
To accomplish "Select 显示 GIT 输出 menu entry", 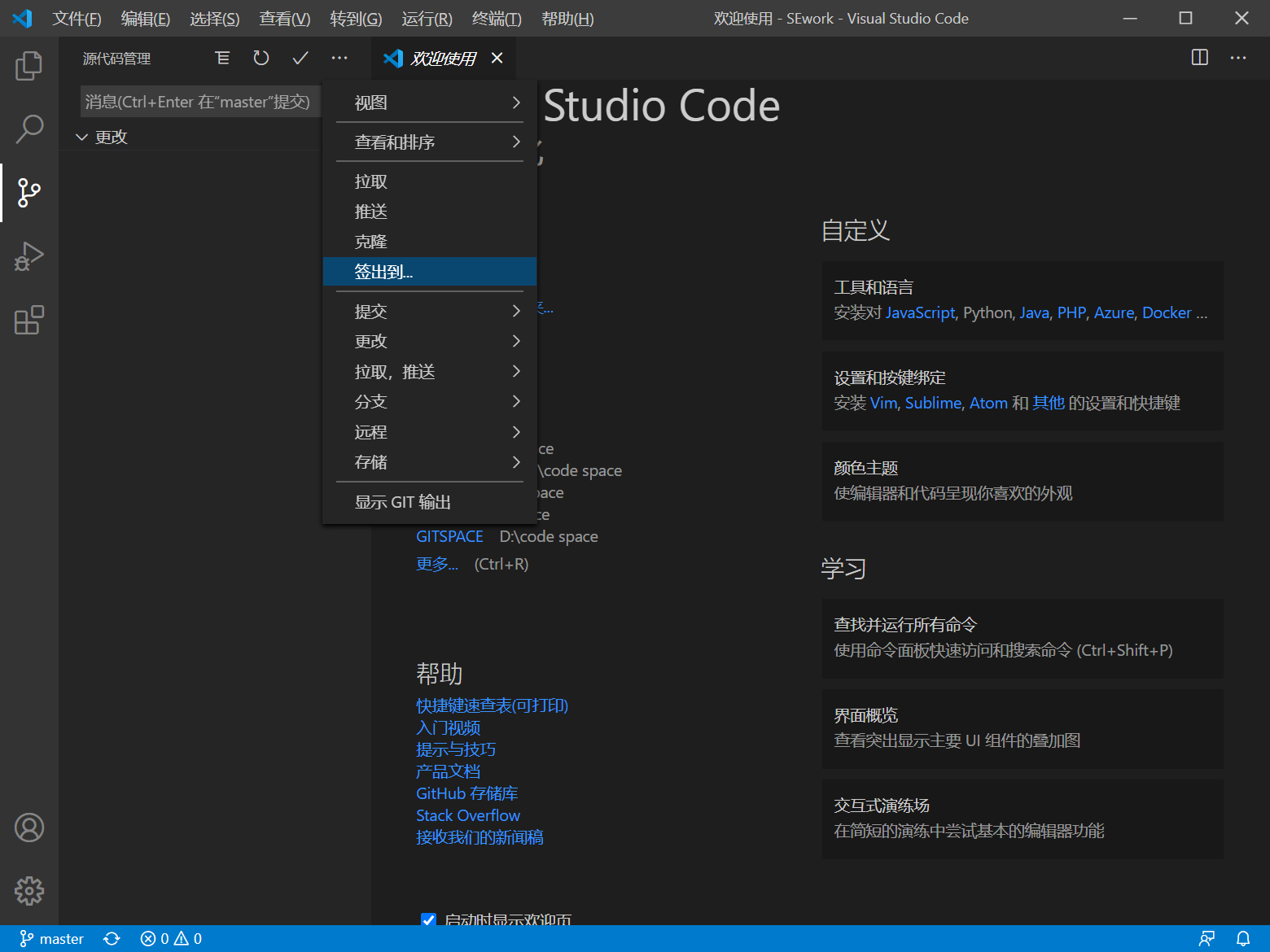I will coord(430,501).
